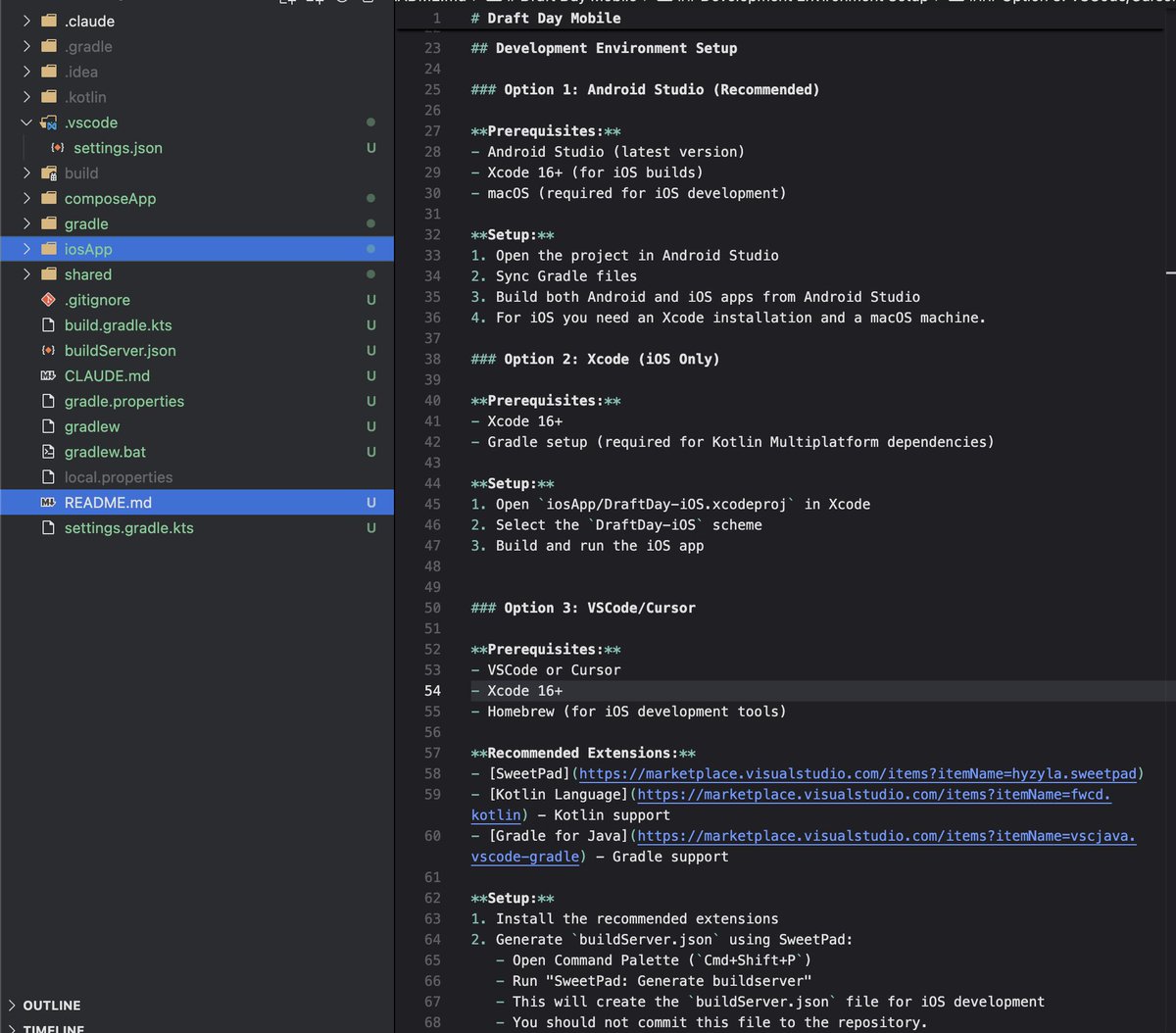Image resolution: width=1176 pixels, height=1033 pixels.
Task: Open settings.gradle.kts file
Action: pos(129,528)
